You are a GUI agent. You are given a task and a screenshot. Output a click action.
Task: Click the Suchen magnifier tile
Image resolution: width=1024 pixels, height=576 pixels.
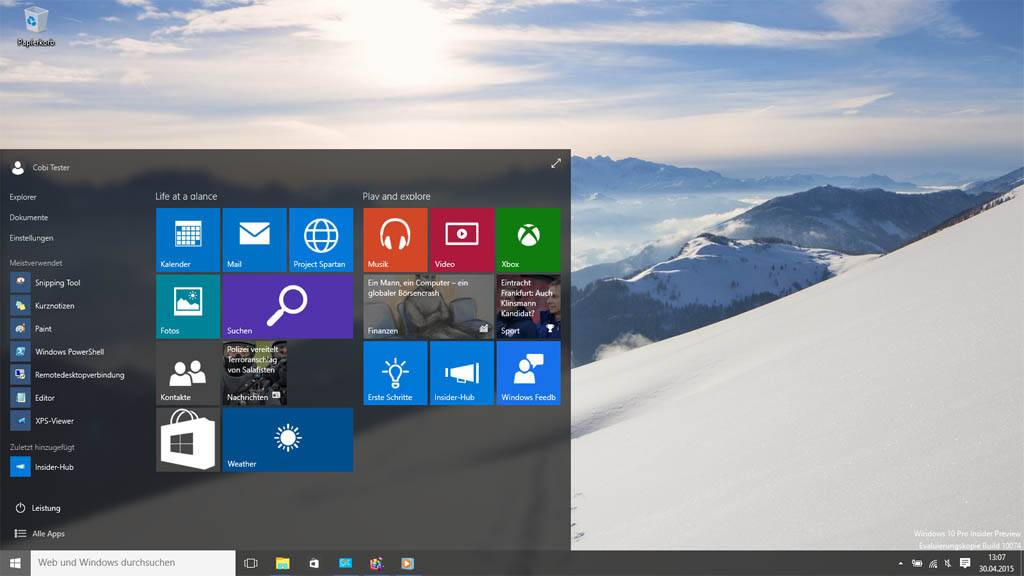pyautogui.click(x=288, y=306)
